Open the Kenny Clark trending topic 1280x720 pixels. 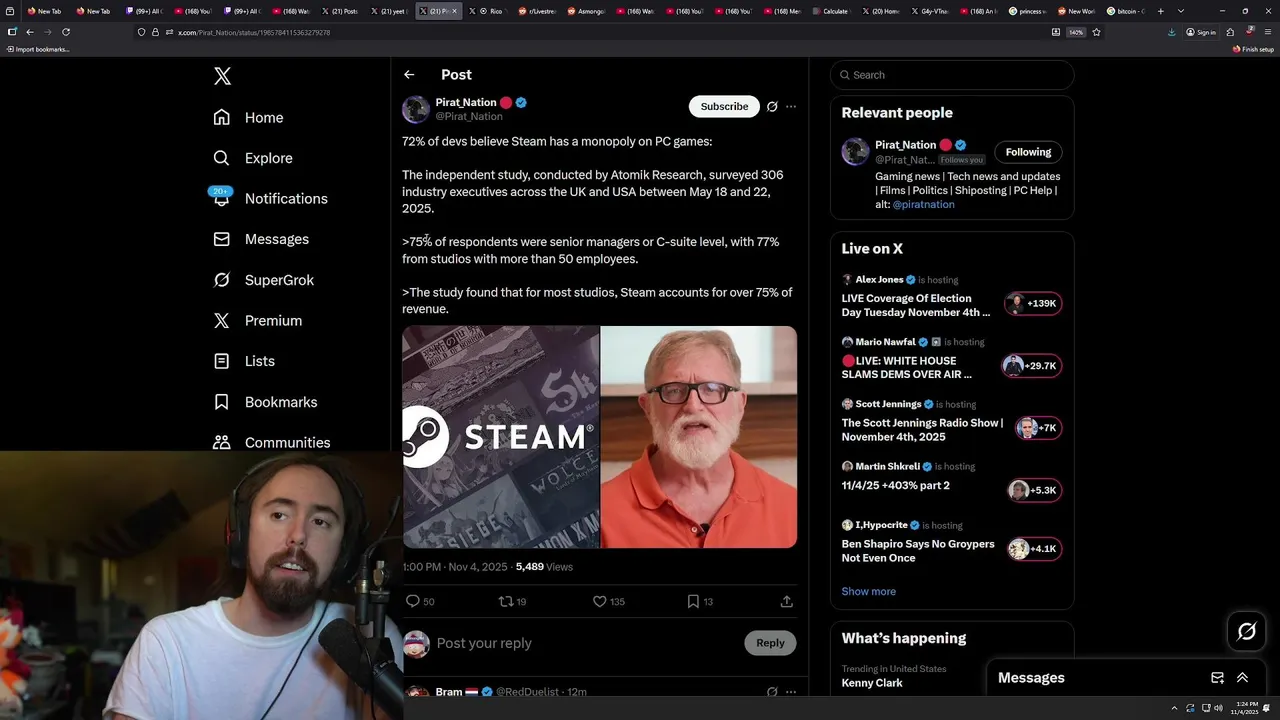[872, 683]
